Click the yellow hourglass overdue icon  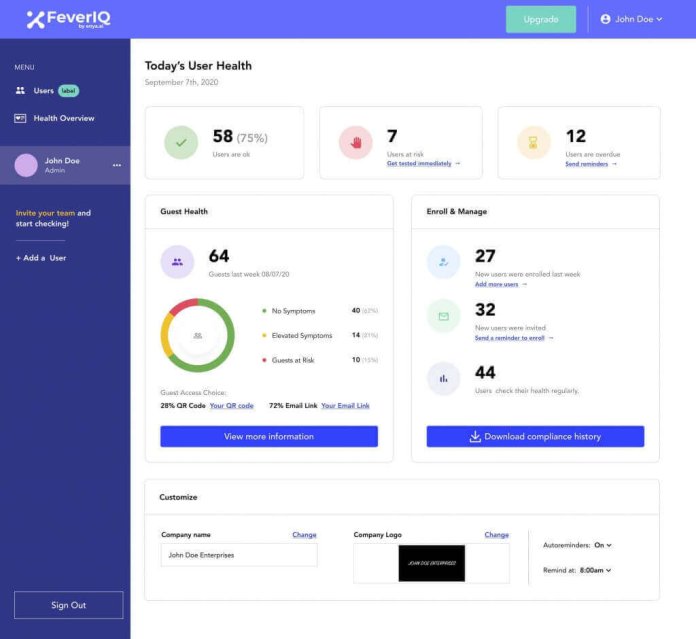[533, 143]
